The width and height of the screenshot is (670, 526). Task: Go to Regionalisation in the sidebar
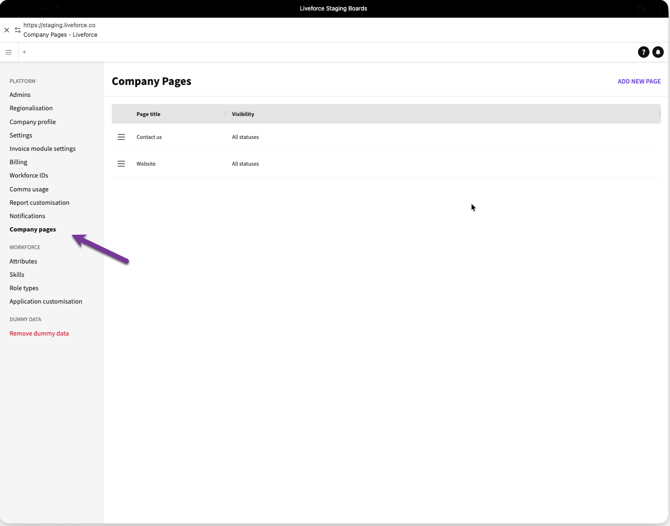point(31,108)
